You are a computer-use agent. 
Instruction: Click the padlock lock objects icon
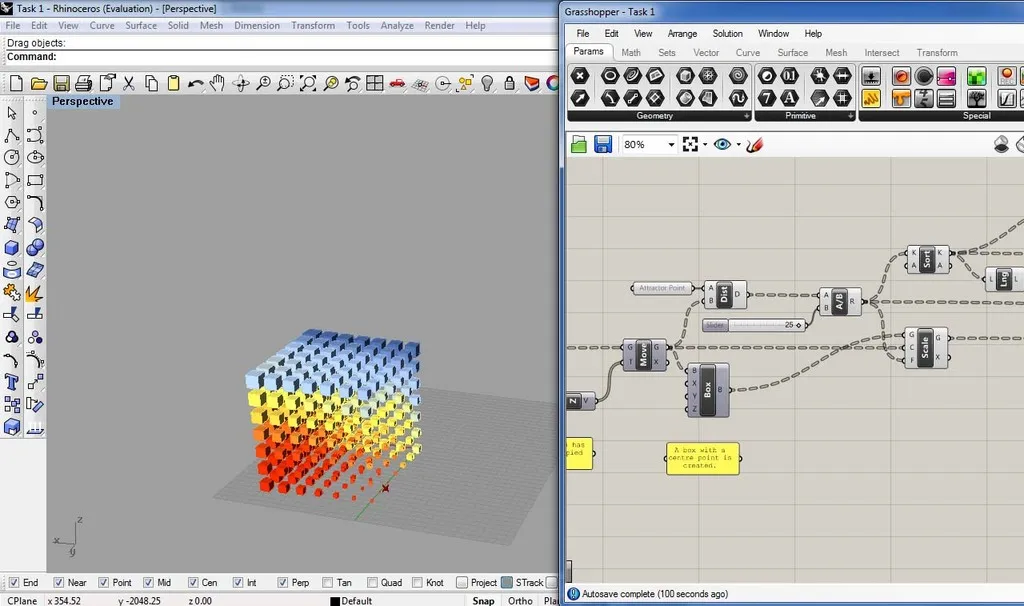[509, 83]
